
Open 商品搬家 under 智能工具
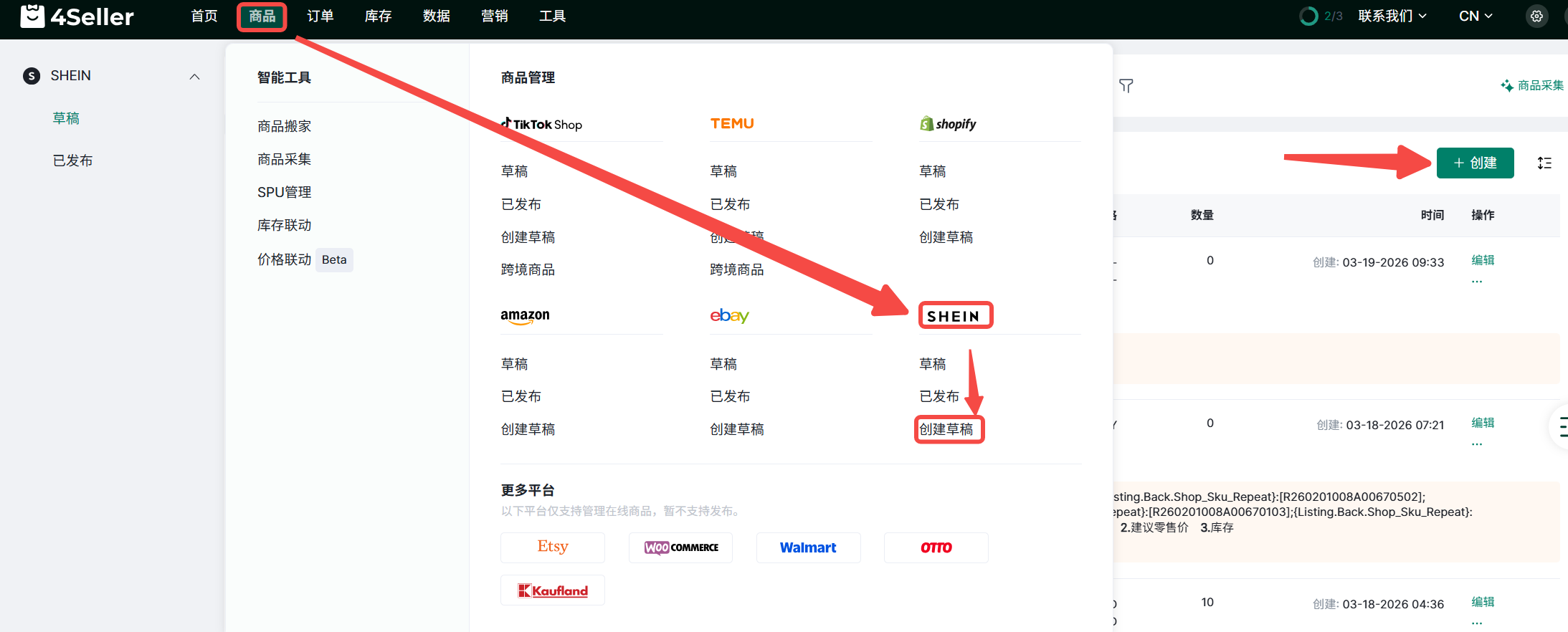284,126
